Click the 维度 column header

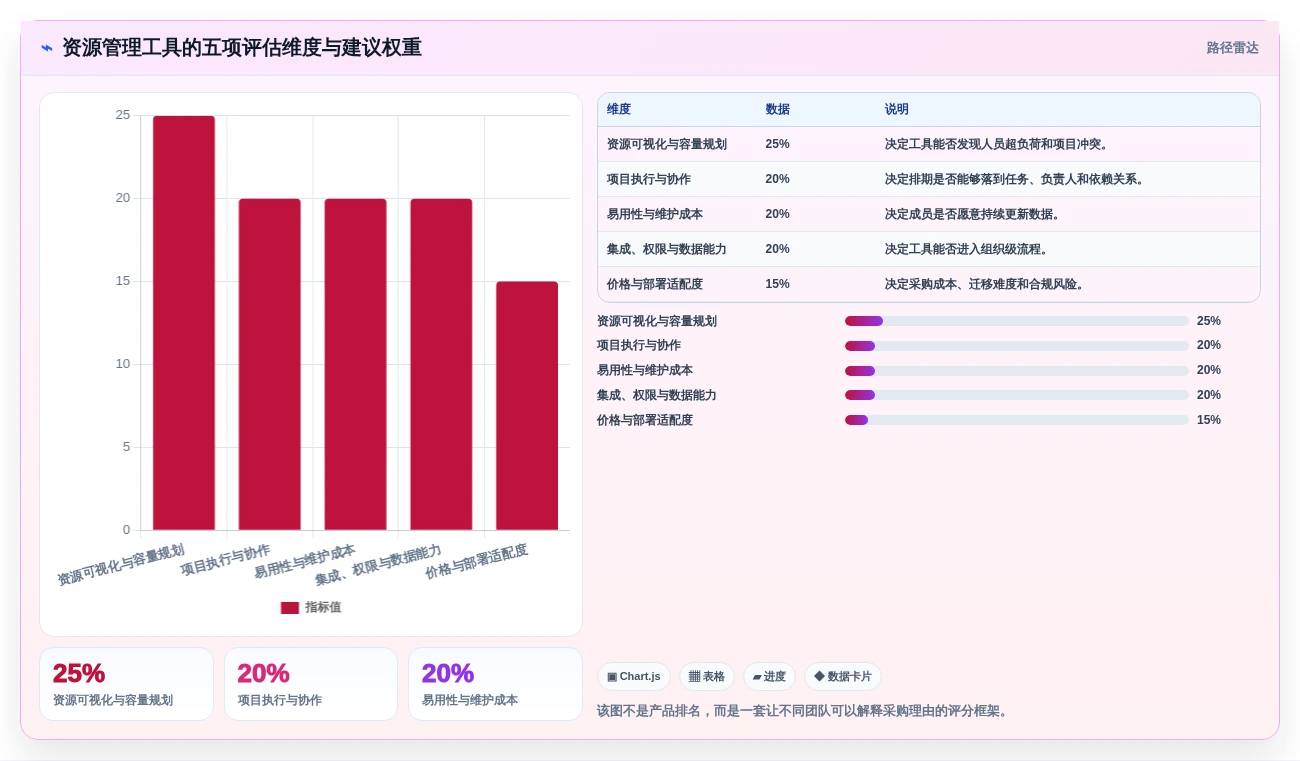point(619,110)
